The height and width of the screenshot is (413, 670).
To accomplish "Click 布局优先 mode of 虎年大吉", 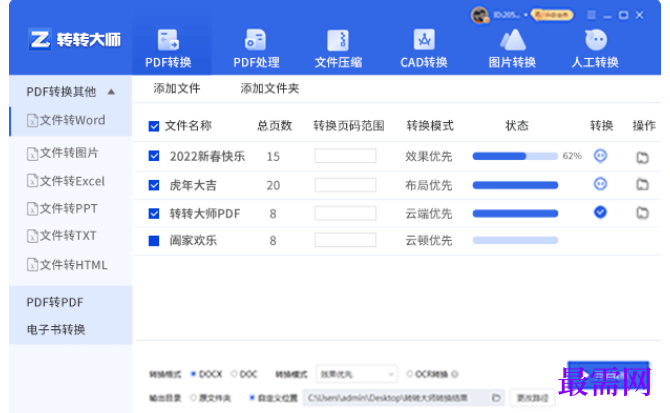I will coord(429,185).
